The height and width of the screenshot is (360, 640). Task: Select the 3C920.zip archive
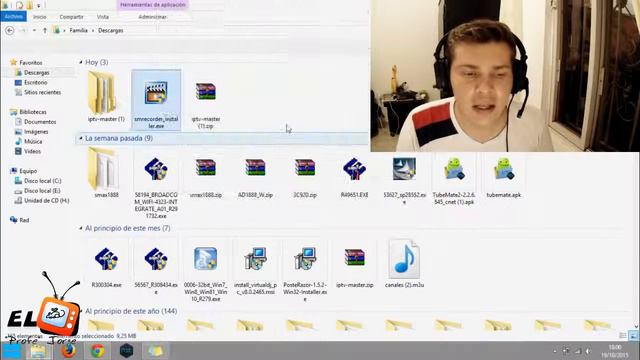tap(305, 178)
